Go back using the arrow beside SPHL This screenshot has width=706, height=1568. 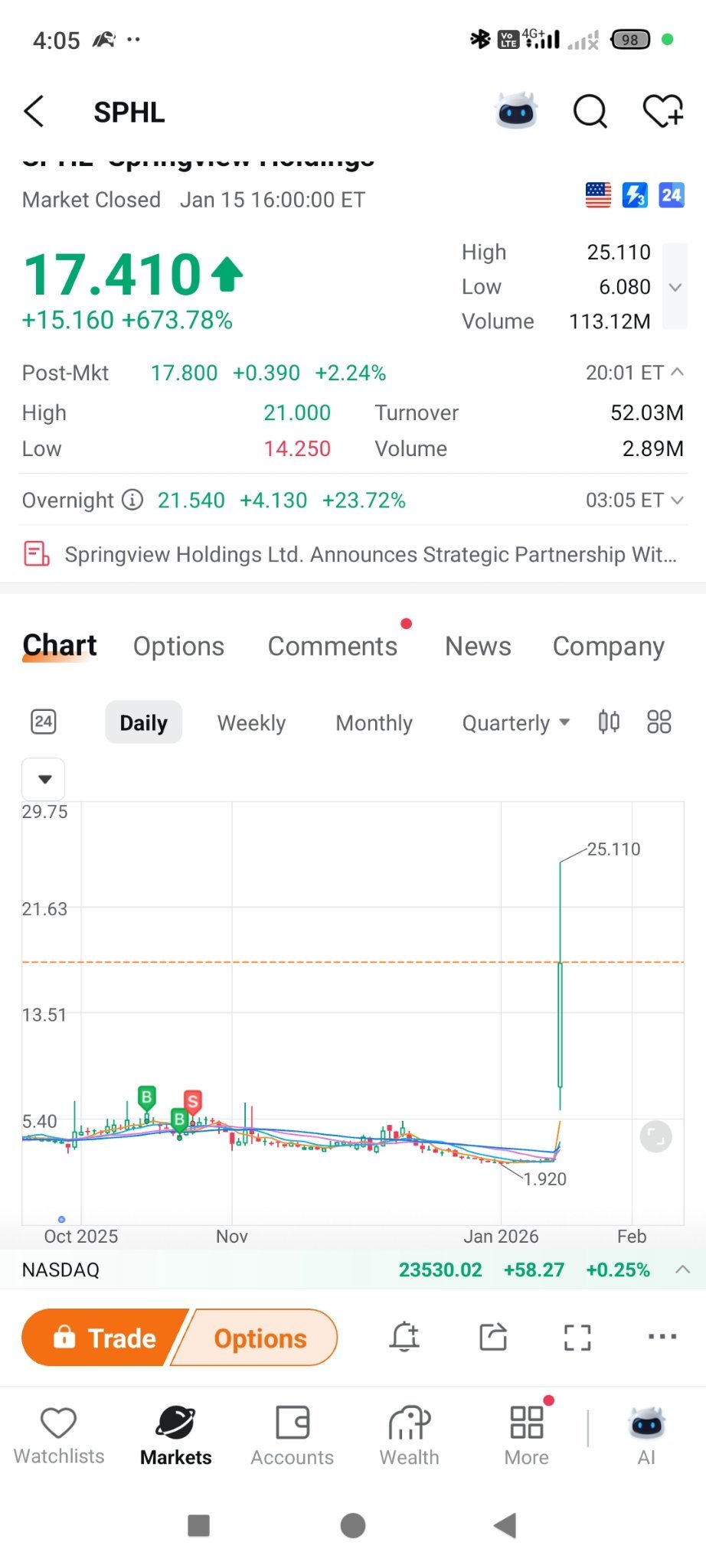34,112
